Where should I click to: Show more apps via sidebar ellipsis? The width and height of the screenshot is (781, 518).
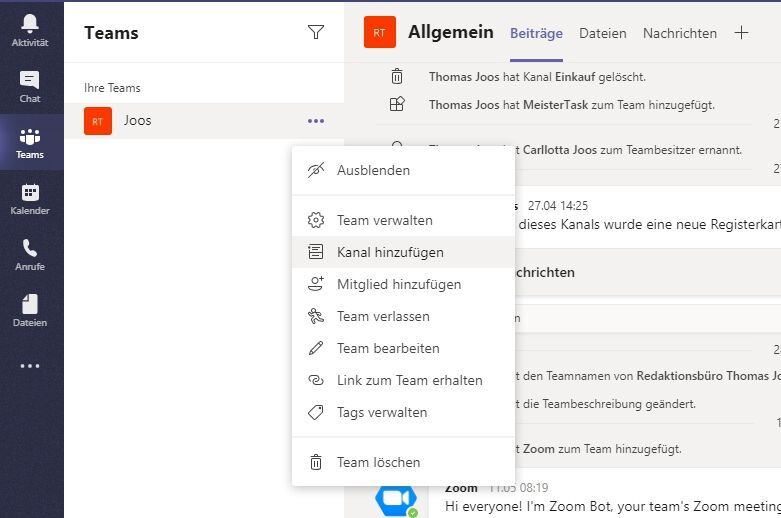30,366
